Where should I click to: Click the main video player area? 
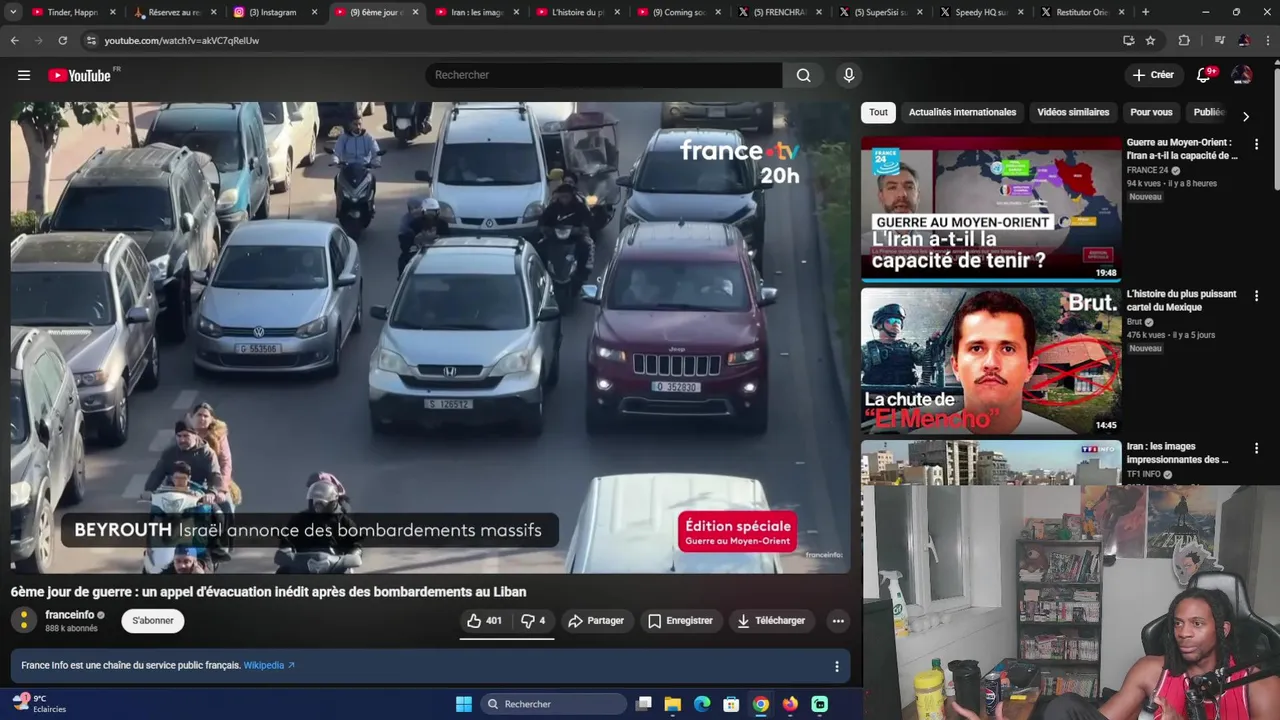(430, 337)
